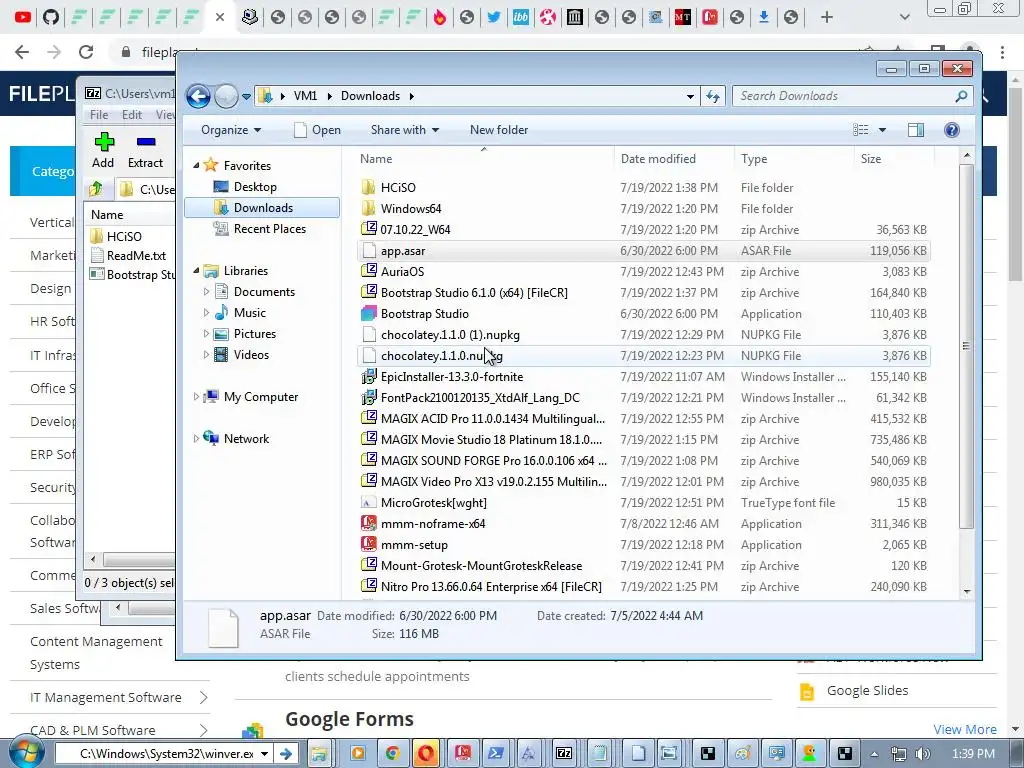Screen dimensions: 1024x768
Task: Click the refresh button beside the address bar
Action: tap(712, 96)
